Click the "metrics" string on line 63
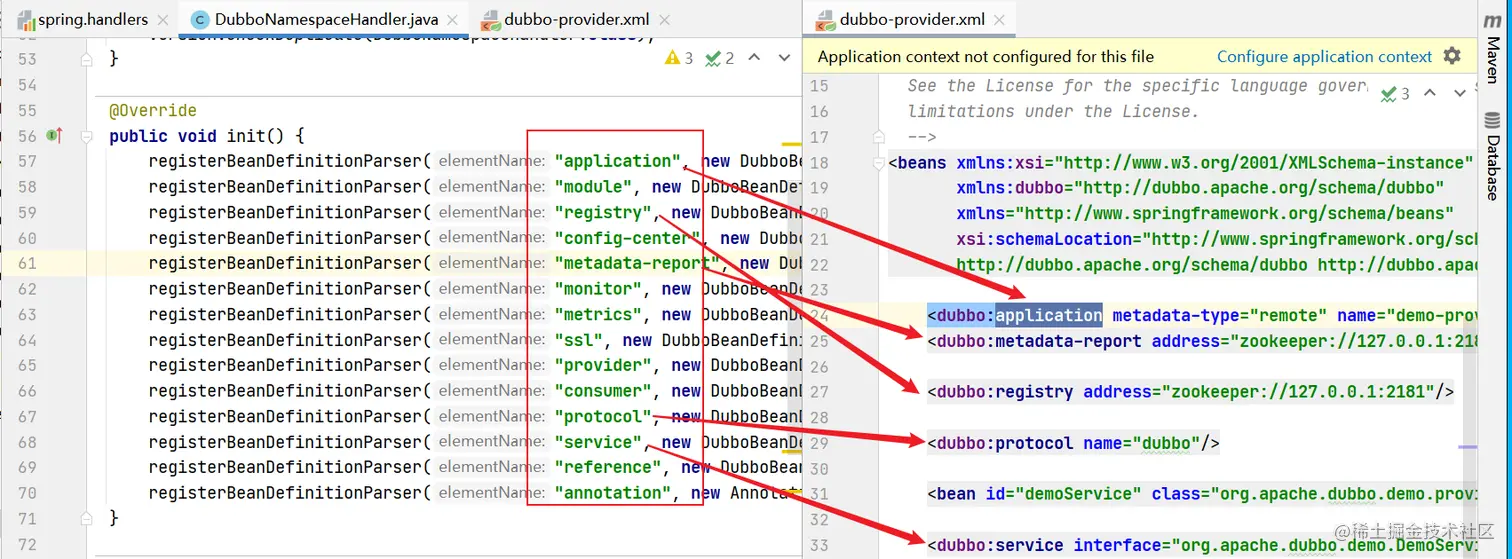Viewport: 1512px width, 559px height. [x=598, y=314]
